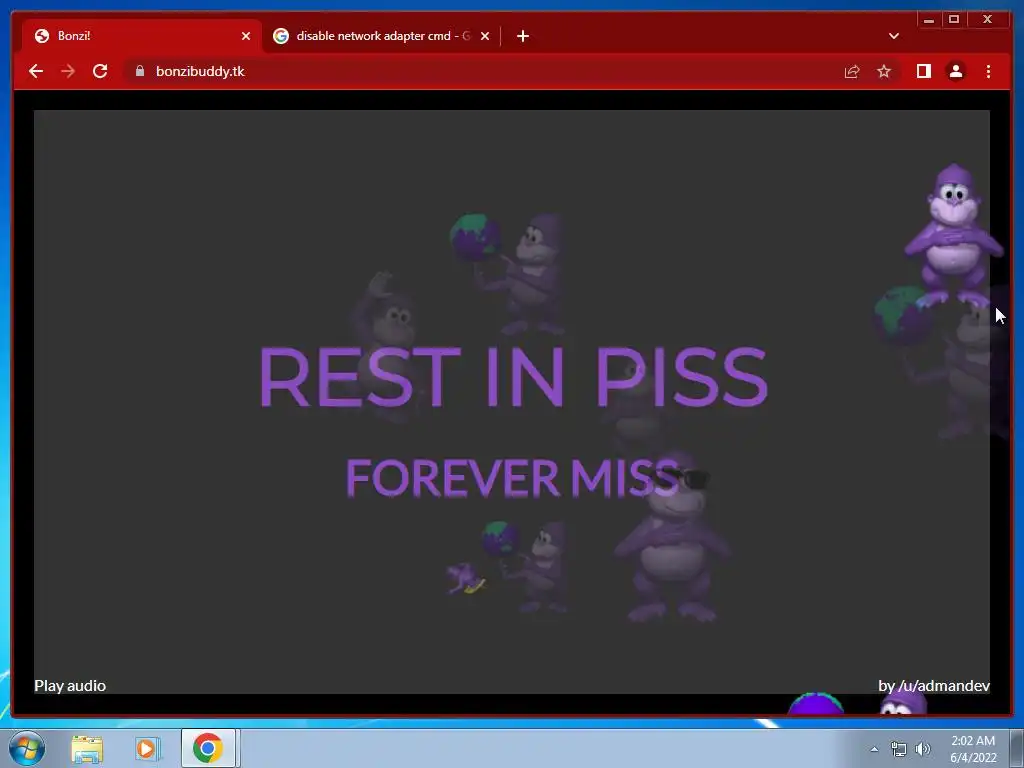Launch Windows Media Player from taskbar
The width and height of the screenshot is (1024, 768).
tap(148, 748)
